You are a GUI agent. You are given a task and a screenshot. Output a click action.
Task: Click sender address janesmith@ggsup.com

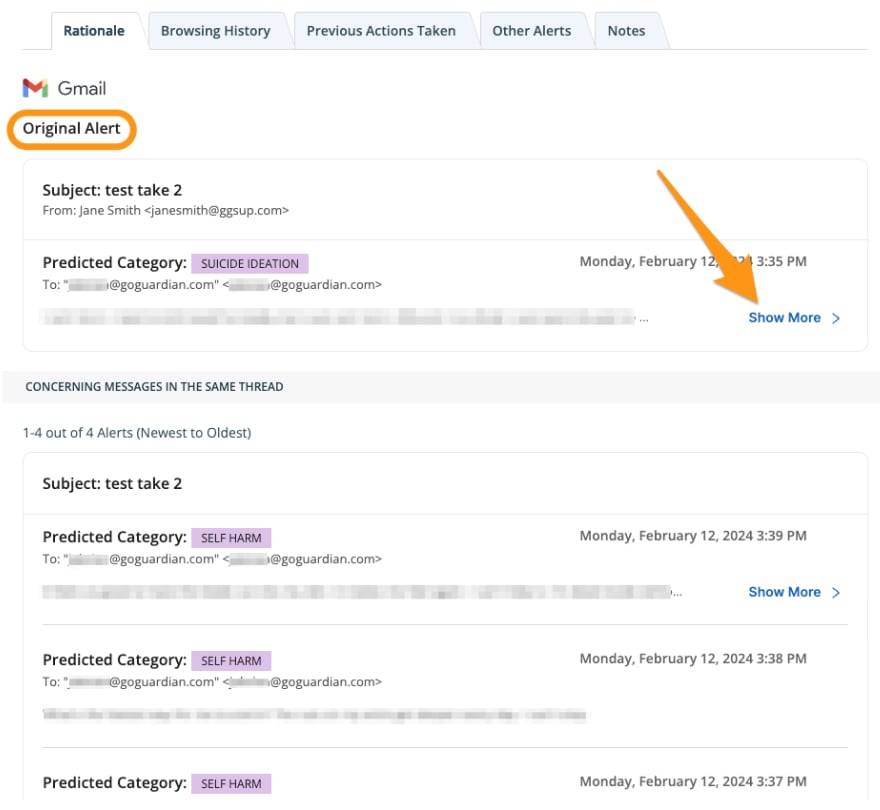coord(217,210)
